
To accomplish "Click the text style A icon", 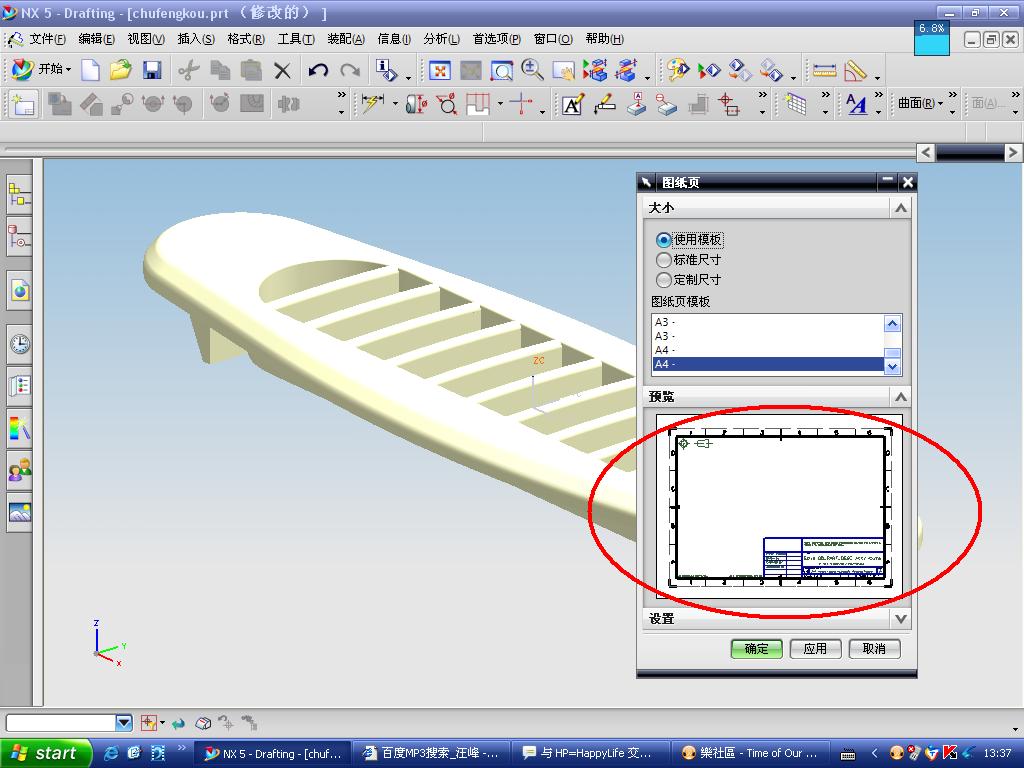I will pos(856,104).
